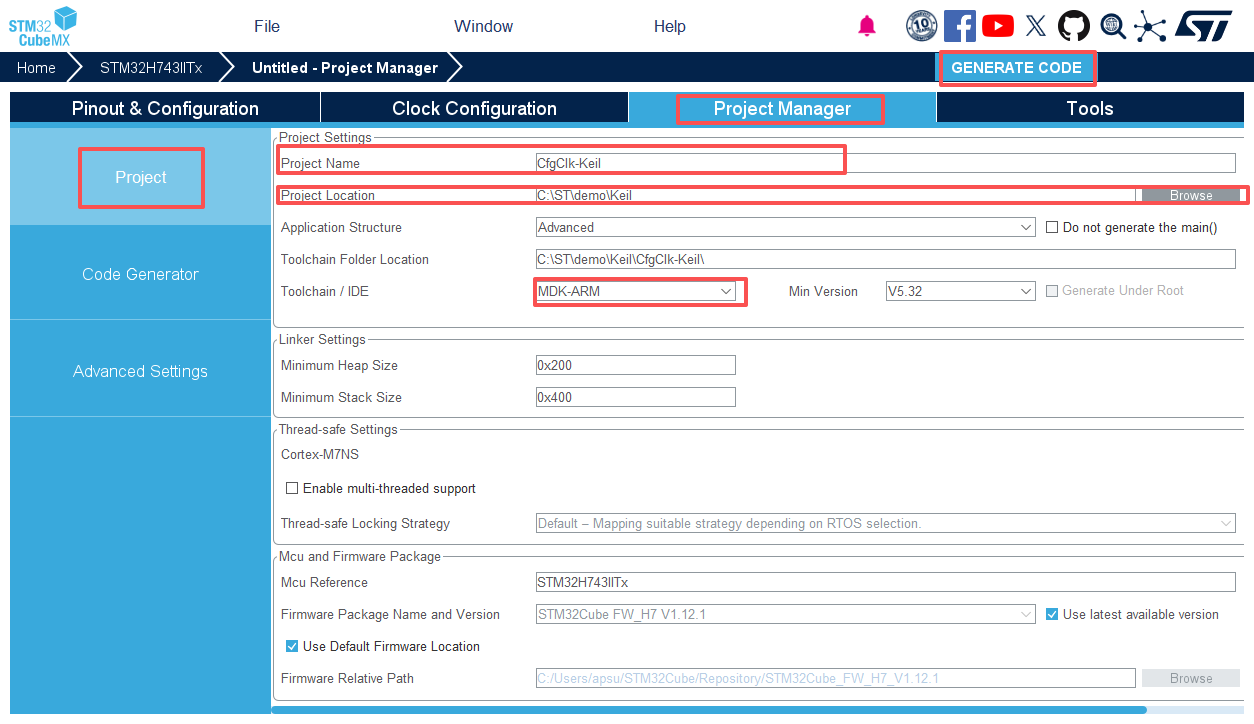Click the Mcu Reference field
Image resolution: width=1254 pixels, height=724 pixels.
[886, 582]
